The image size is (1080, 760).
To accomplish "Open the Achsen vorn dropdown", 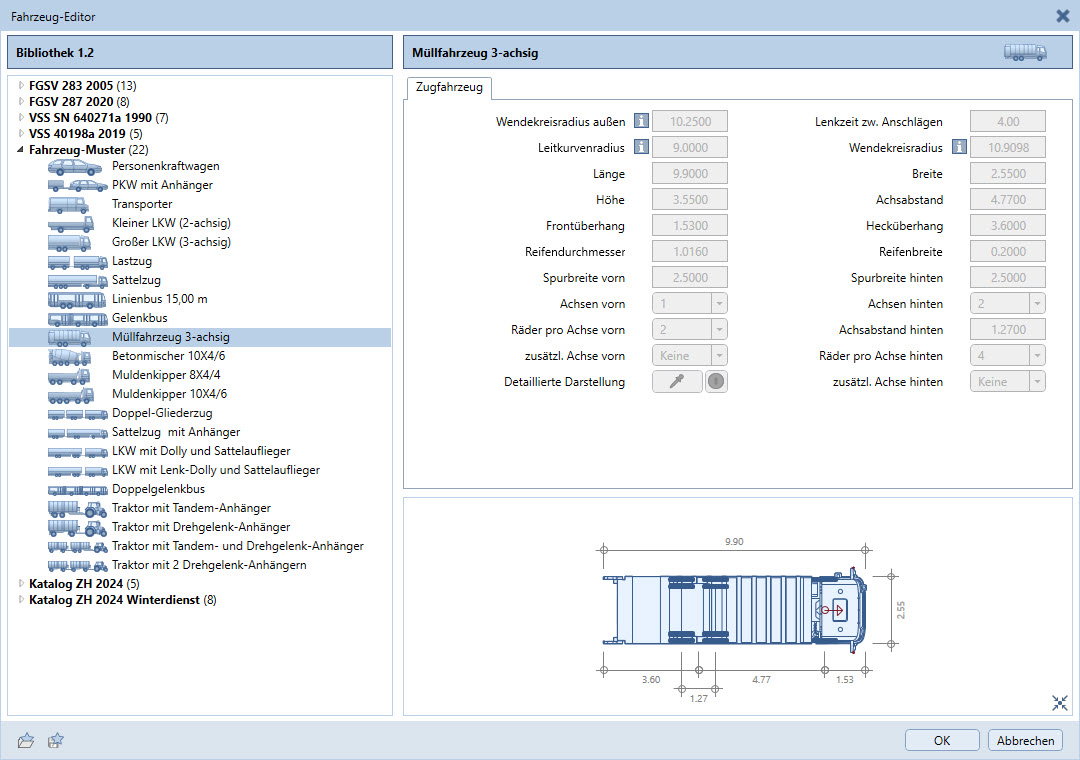I will tap(718, 304).
